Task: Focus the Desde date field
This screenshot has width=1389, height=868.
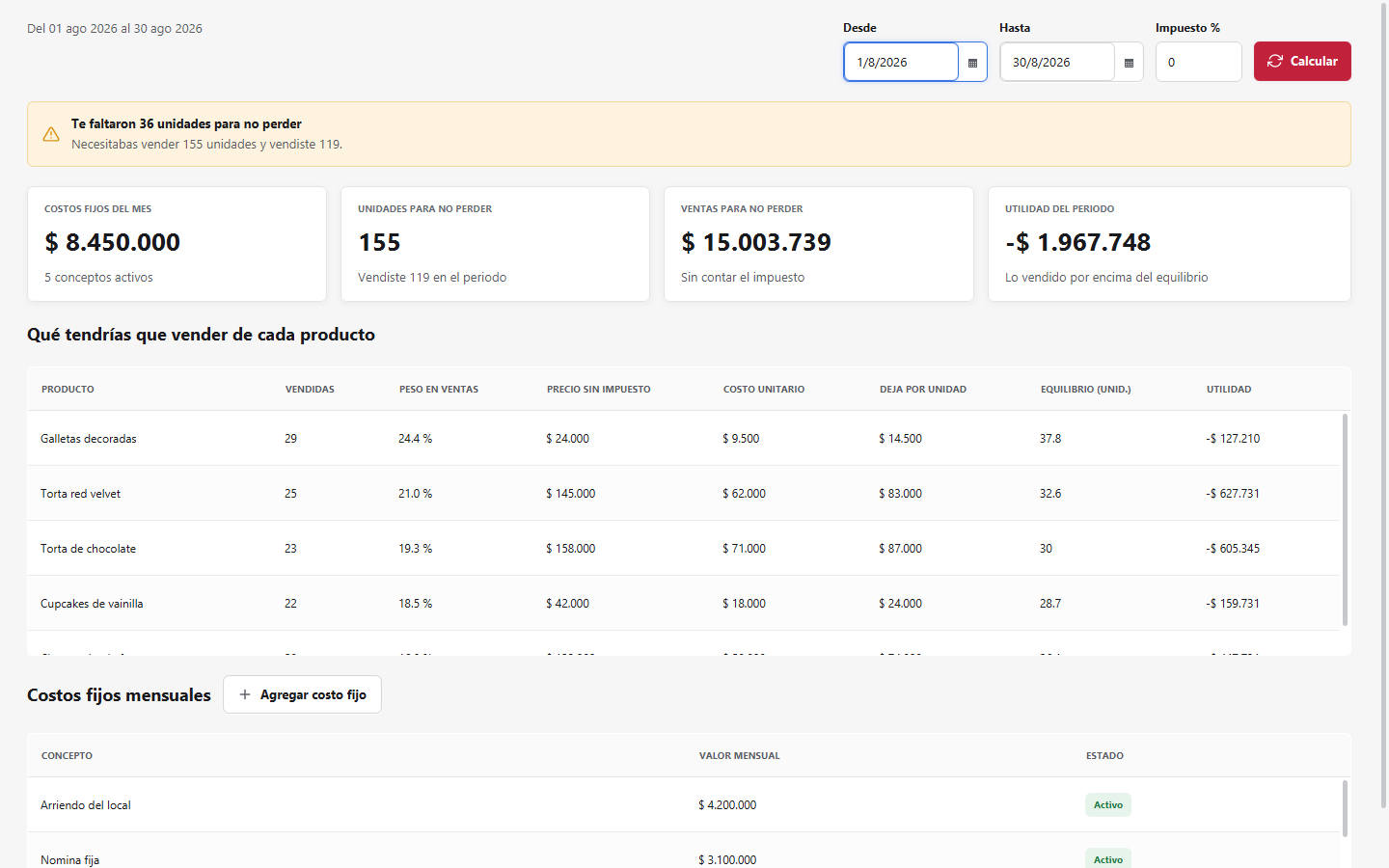Action: pos(901,62)
